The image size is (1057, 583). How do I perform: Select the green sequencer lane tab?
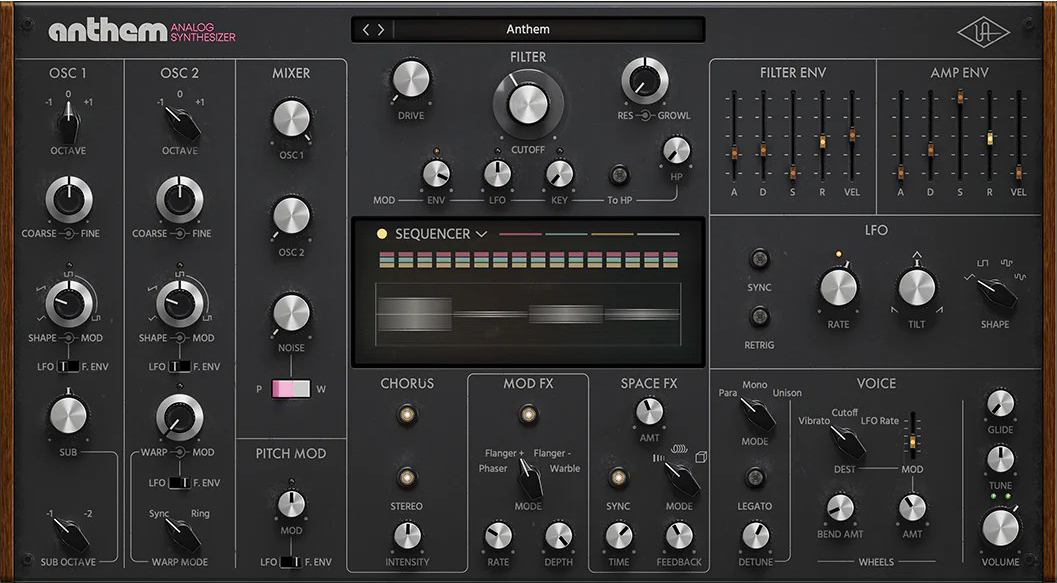tap(566, 235)
